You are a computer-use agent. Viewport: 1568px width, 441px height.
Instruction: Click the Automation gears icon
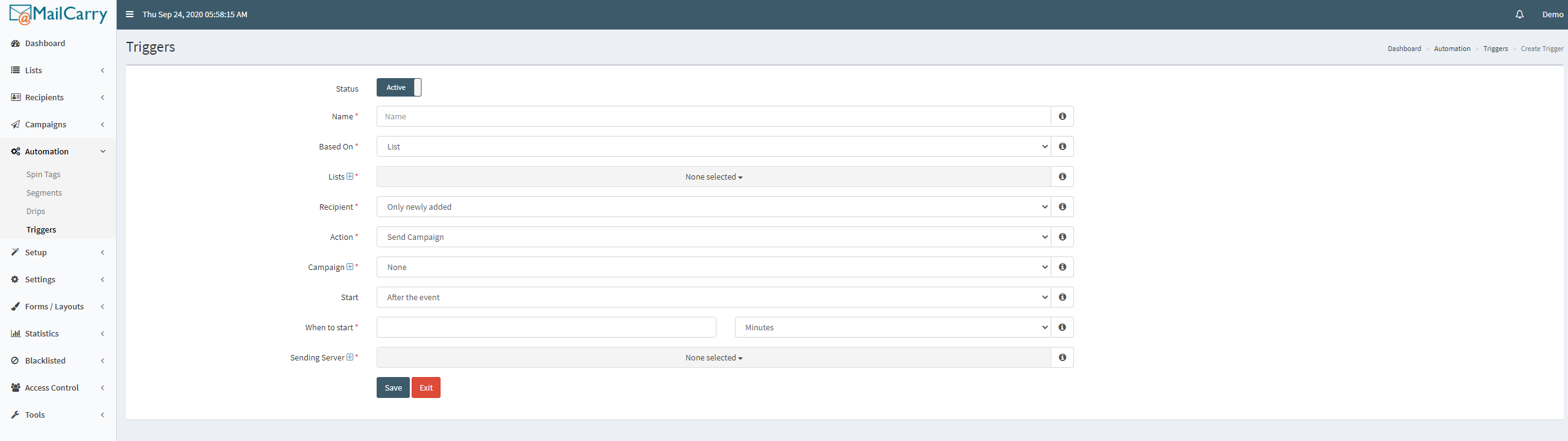15,151
